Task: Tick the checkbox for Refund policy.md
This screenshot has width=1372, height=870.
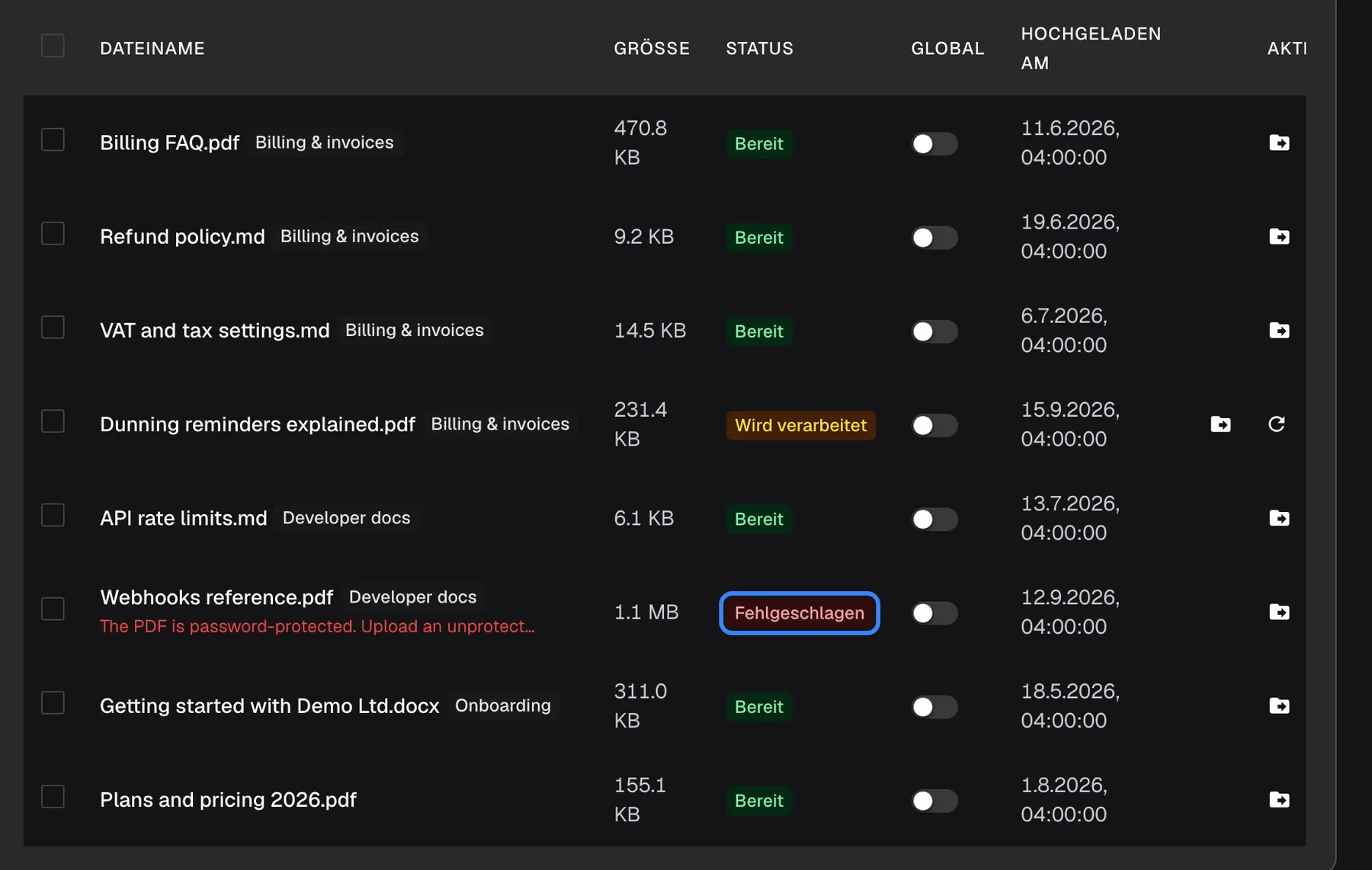Action: pyautogui.click(x=53, y=233)
